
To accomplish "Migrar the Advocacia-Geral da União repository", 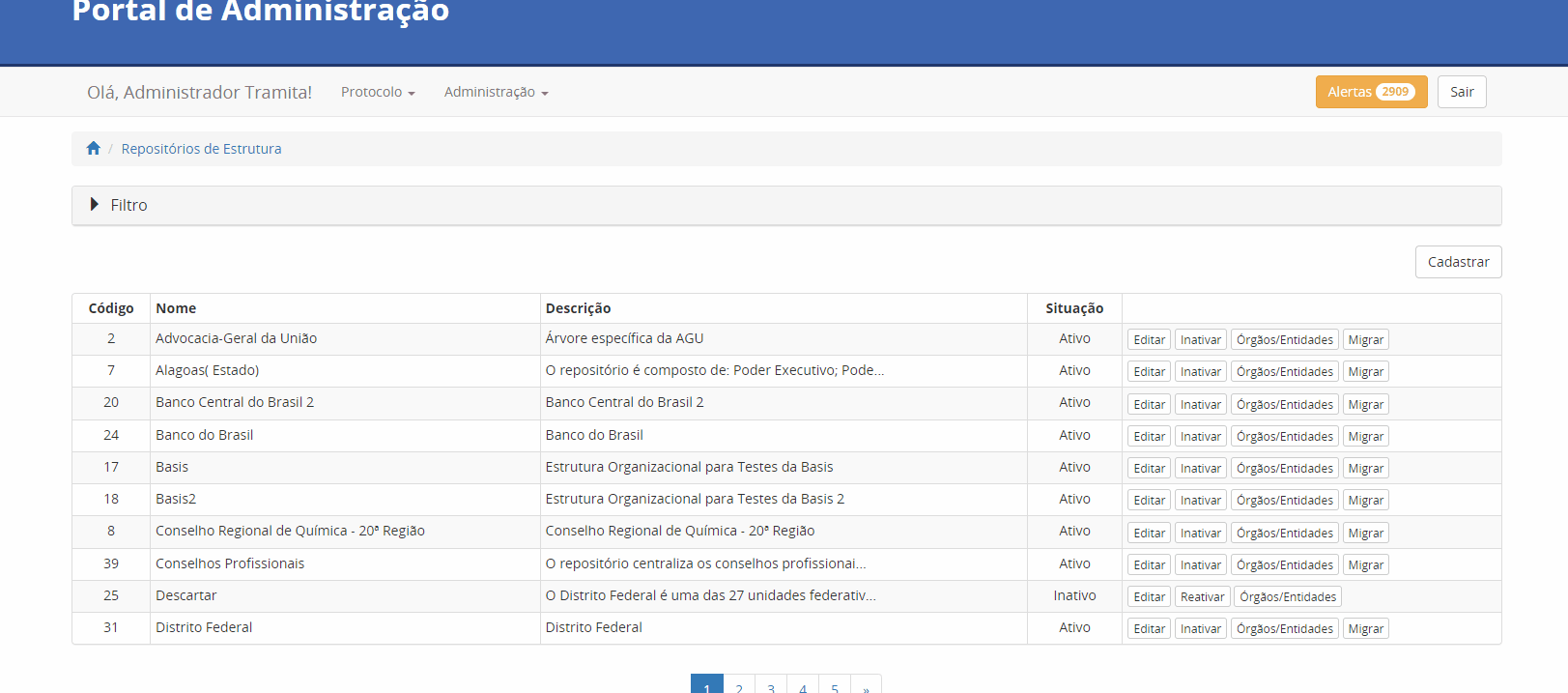I will 1366,339.
